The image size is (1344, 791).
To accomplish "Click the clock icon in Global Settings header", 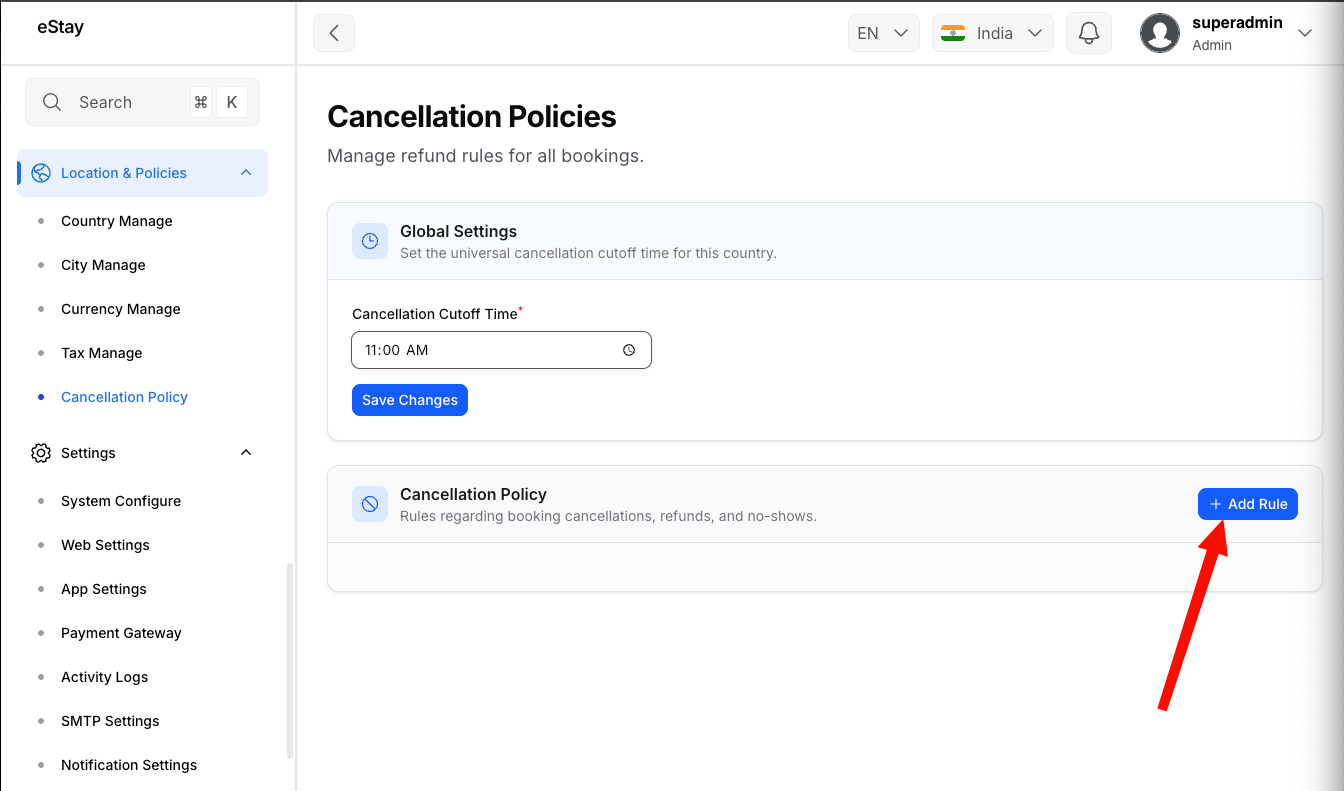I will click(370, 241).
